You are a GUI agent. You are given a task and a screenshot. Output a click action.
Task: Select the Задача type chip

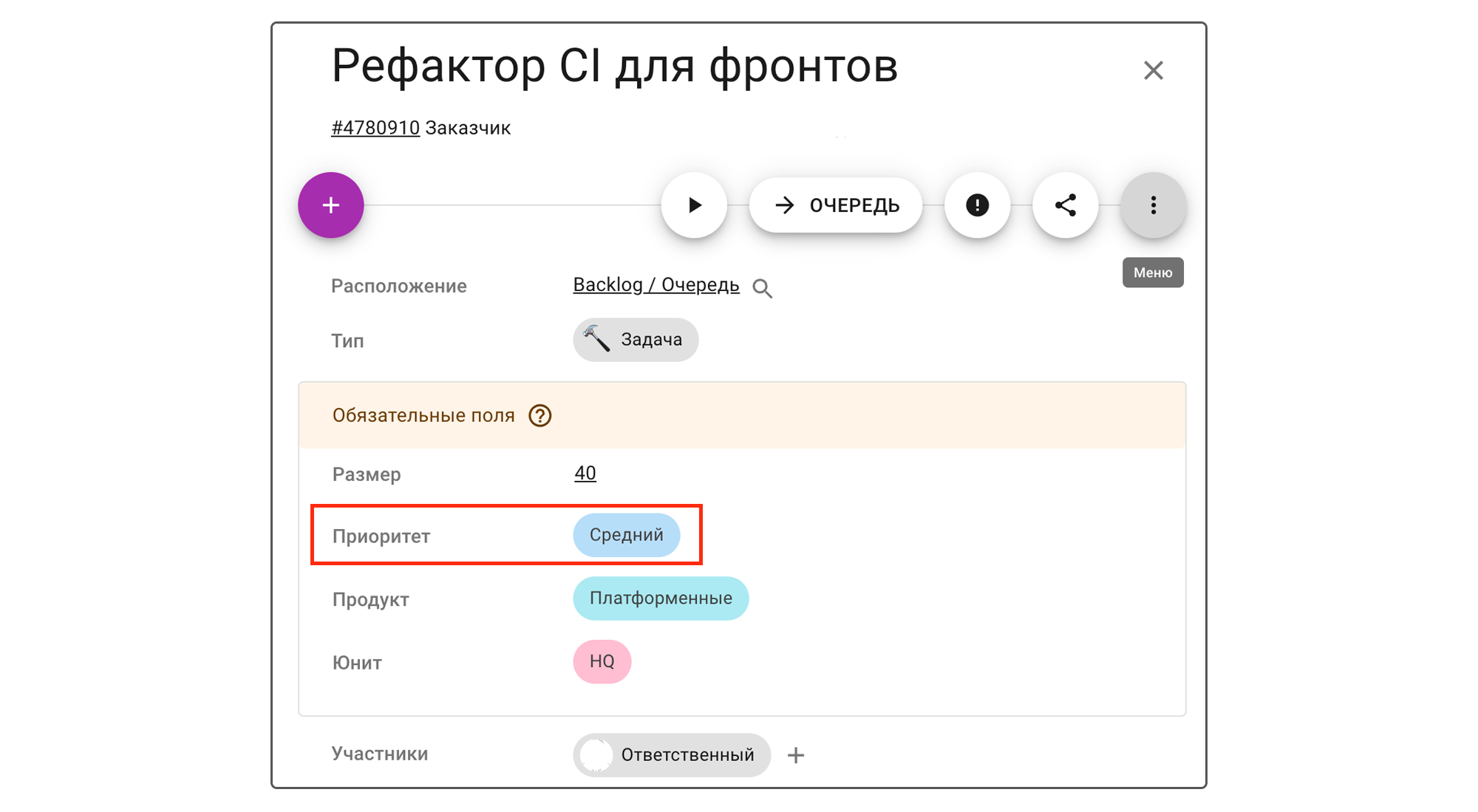click(636, 340)
